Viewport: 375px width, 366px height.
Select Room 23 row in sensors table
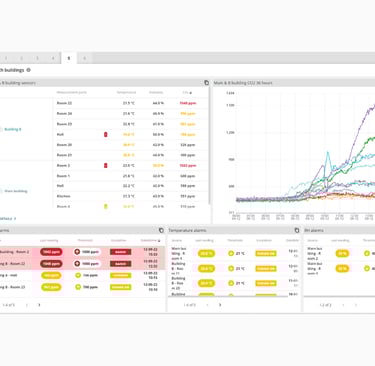(131, 124)
